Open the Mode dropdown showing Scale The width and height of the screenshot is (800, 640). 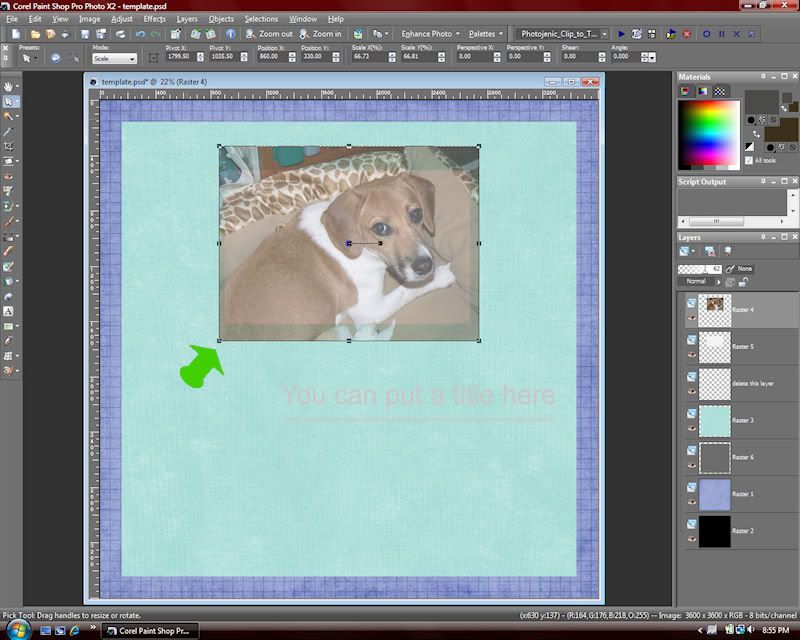[x=114, y=59]
